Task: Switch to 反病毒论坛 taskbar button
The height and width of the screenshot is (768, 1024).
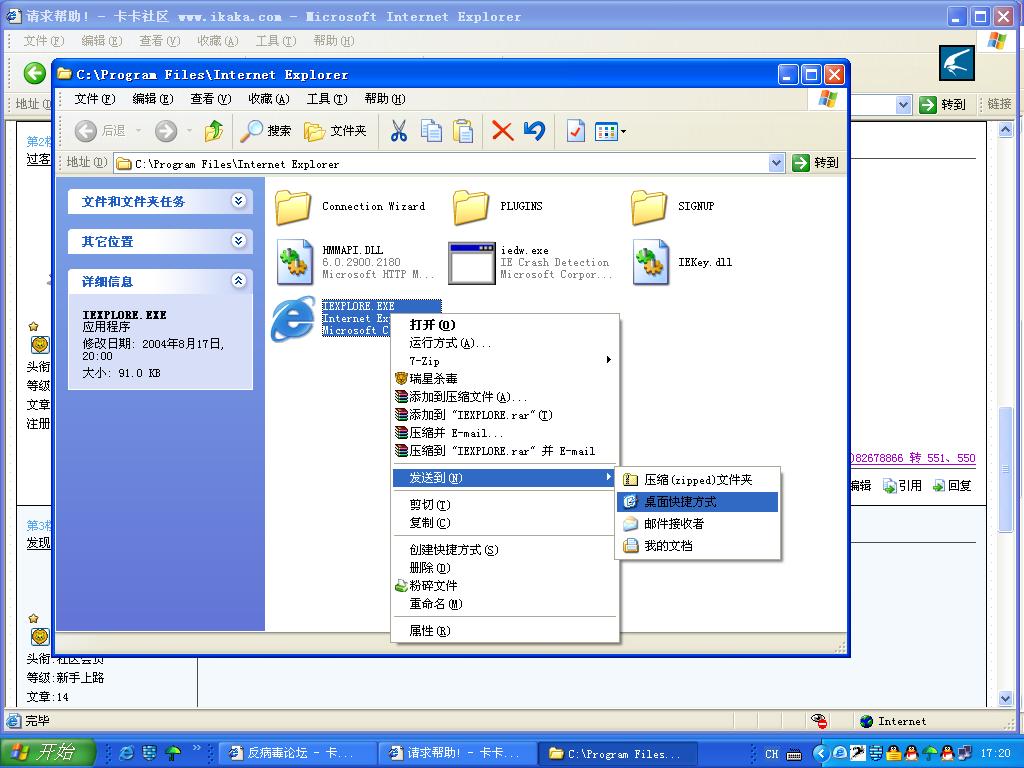Action: click(x=297, y=753)
